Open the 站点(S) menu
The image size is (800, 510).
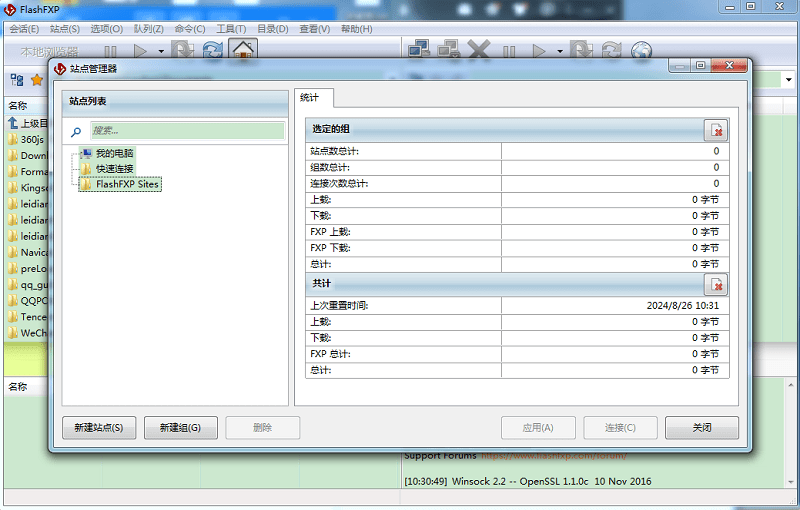(64, 29)
